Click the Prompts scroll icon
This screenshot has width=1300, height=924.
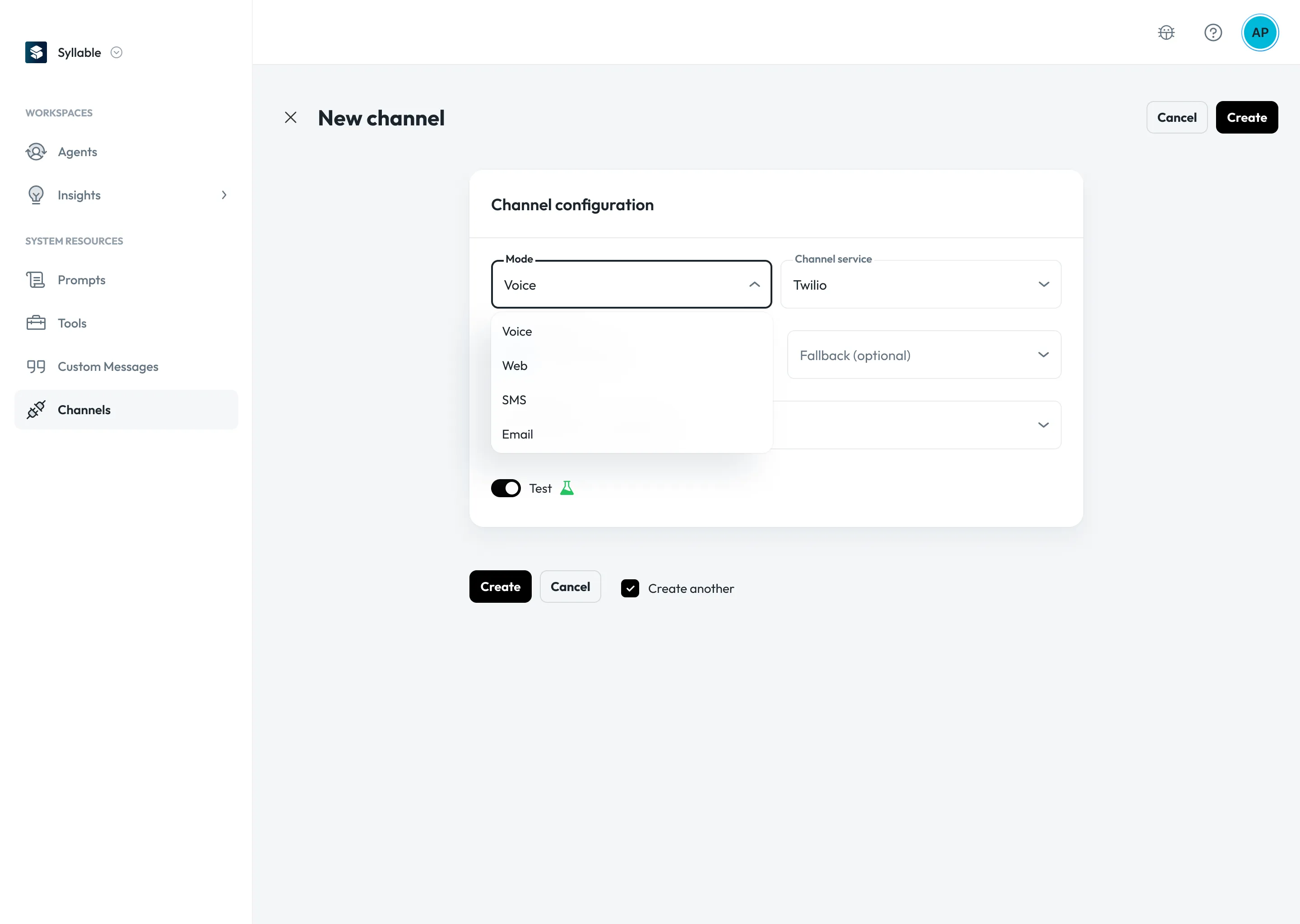pos(36,280)
